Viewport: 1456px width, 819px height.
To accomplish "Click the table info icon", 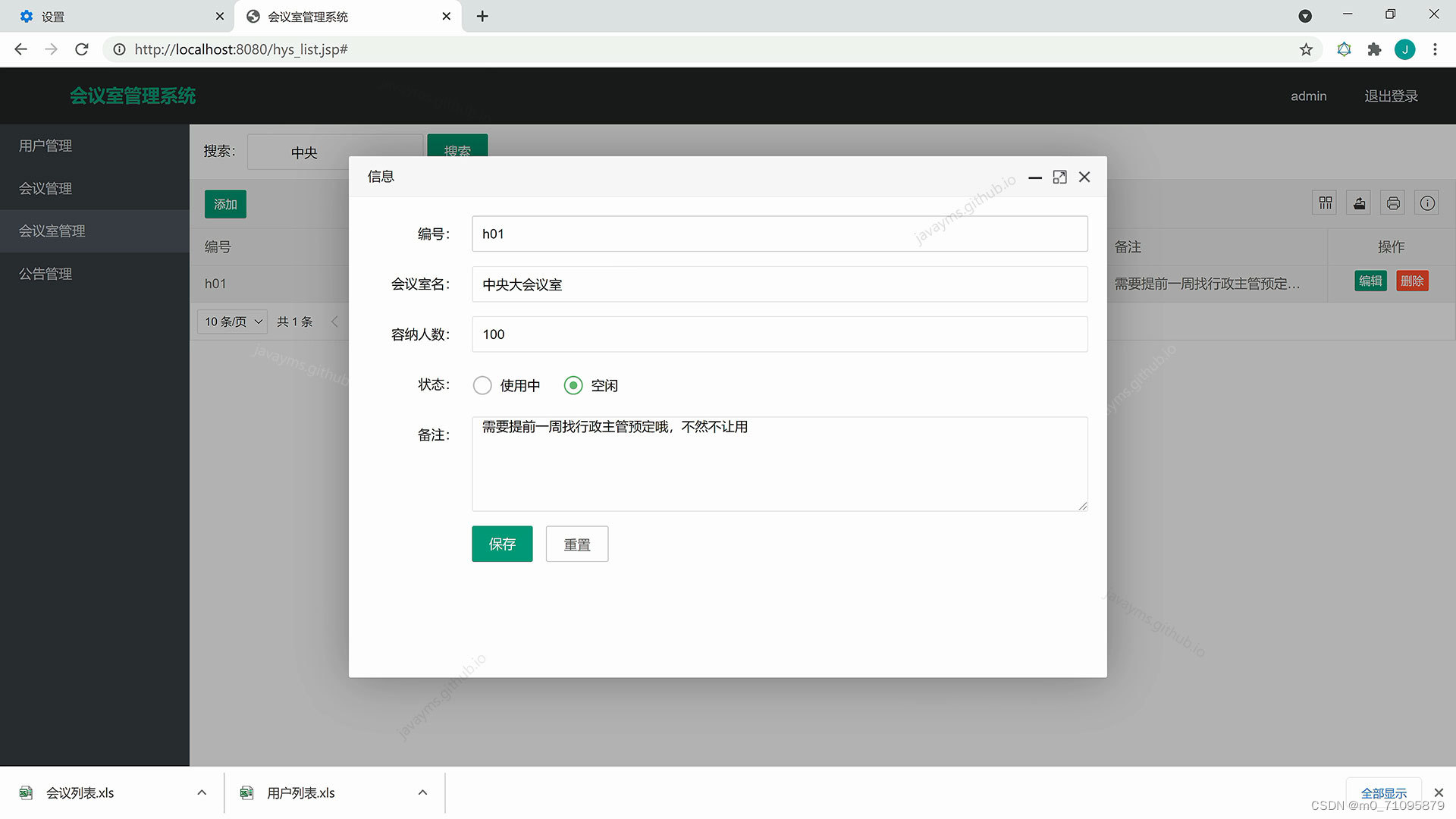I will 1427,203.
